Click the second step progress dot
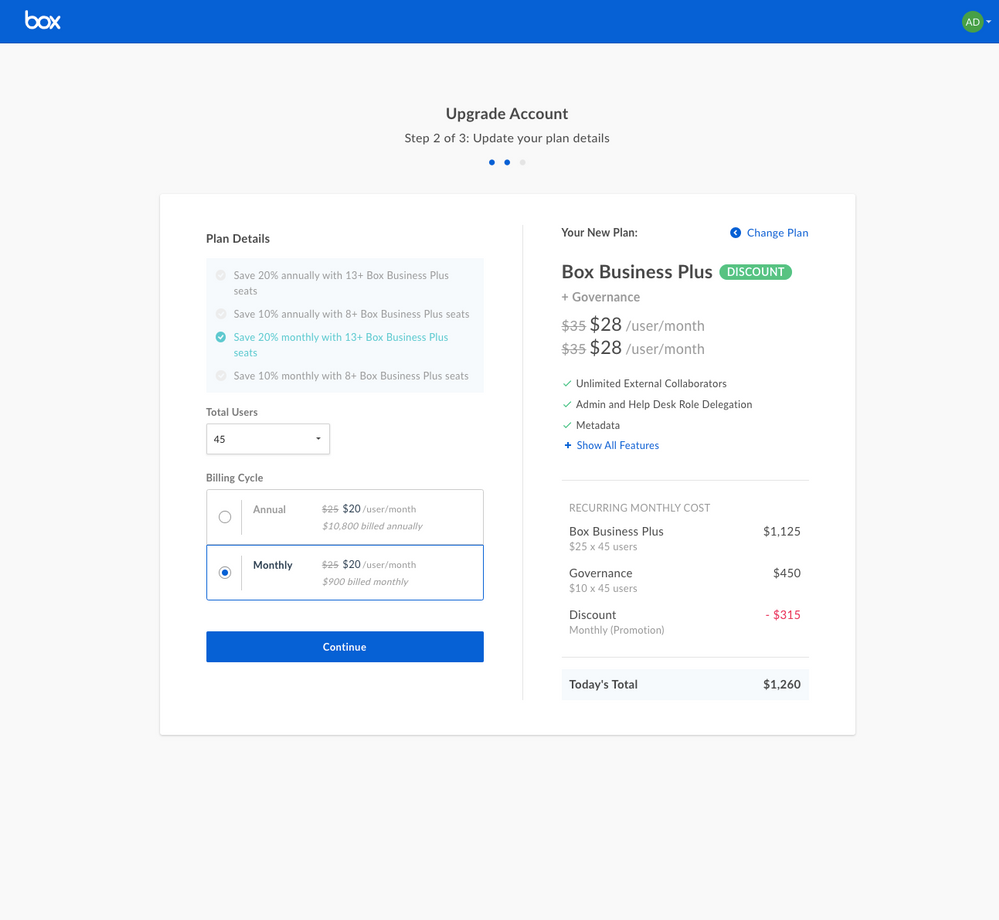999x920 pixels. point(507,162)
